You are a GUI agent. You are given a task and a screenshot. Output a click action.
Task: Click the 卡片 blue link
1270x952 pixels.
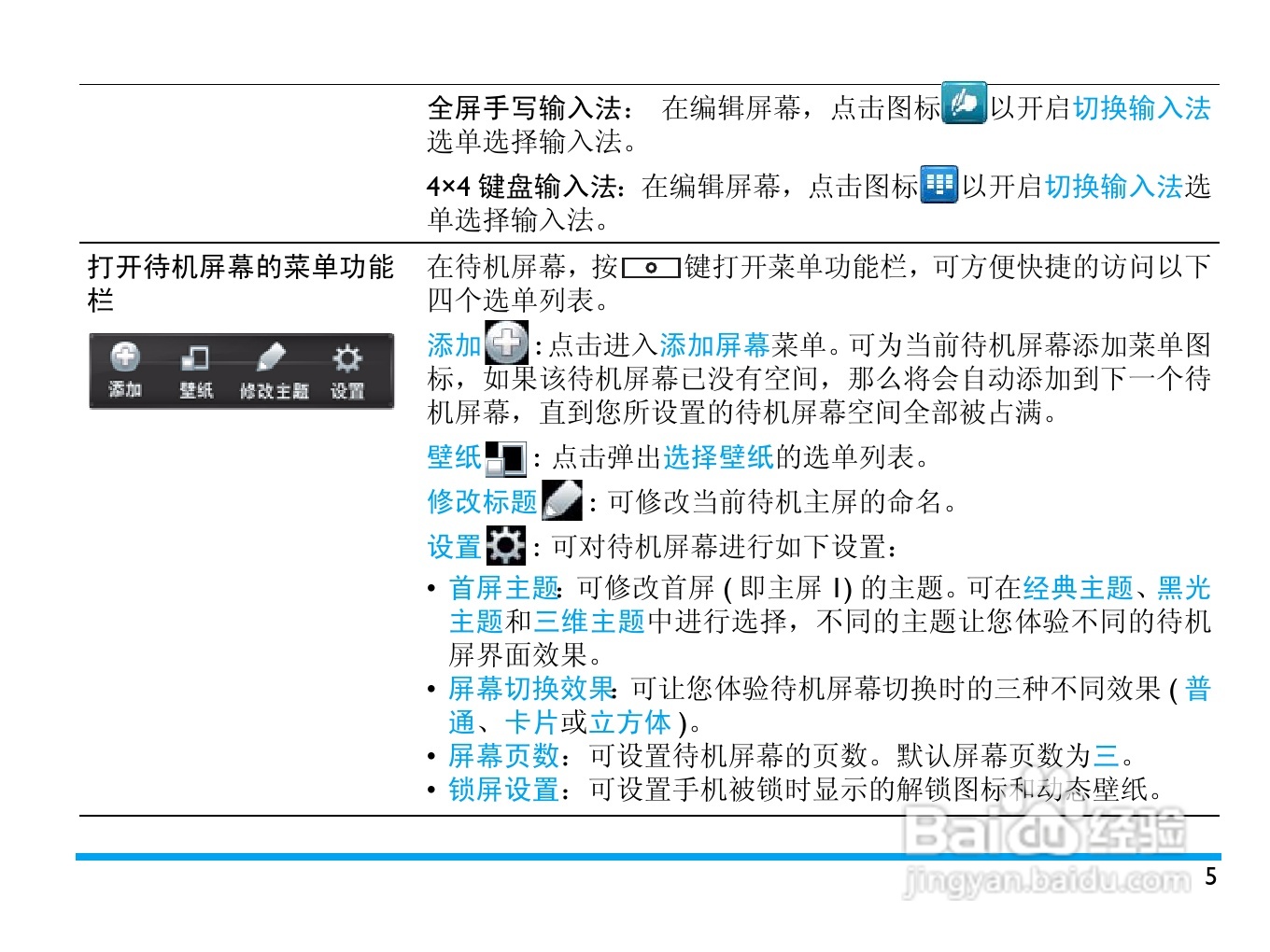coord(531,722)
